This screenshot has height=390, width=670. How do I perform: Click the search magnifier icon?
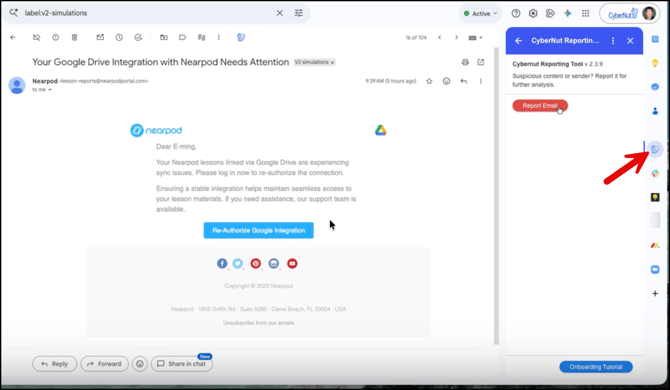tap(14, 13)
